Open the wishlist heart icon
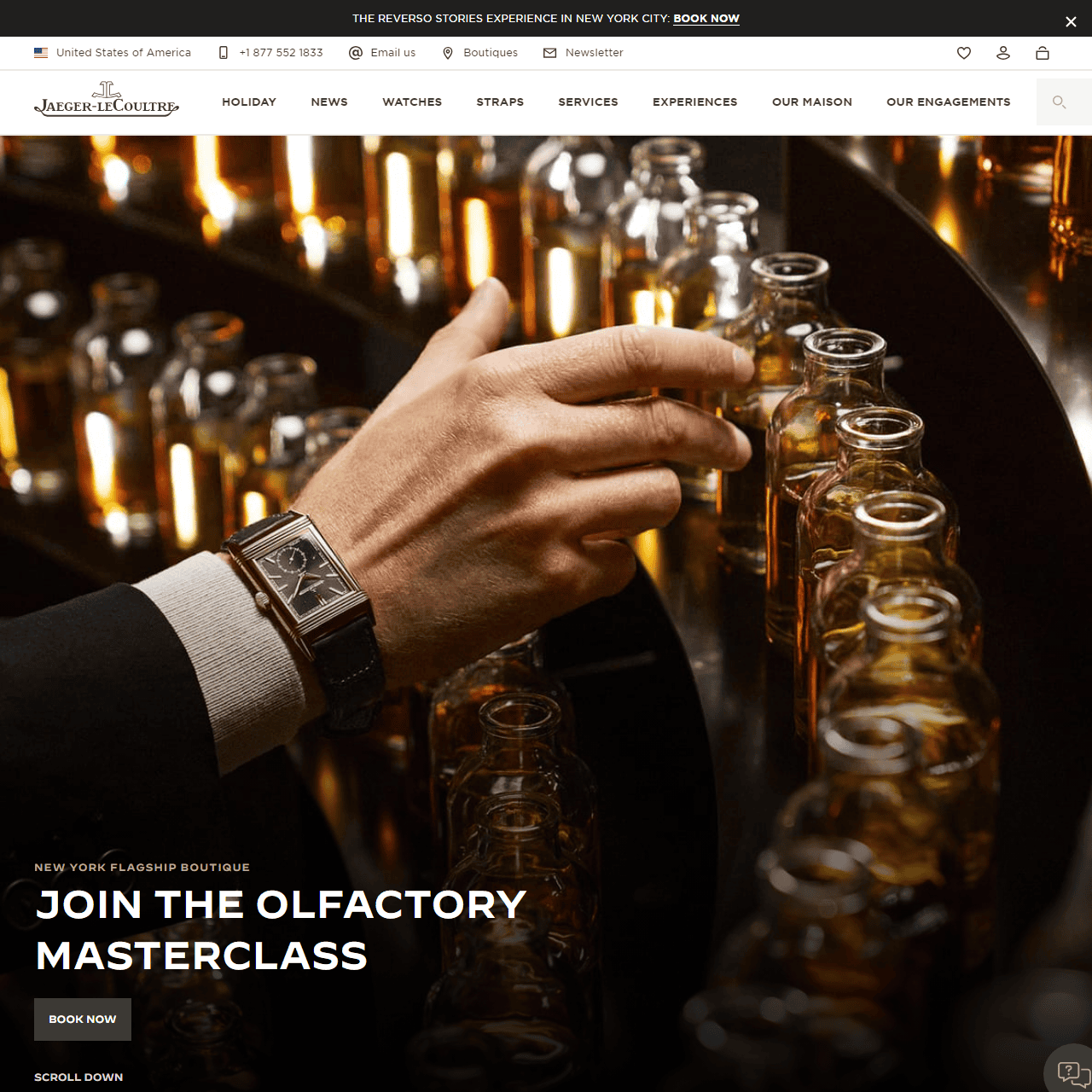The height and width of the screenshot is (1092, 1092). 964,53
